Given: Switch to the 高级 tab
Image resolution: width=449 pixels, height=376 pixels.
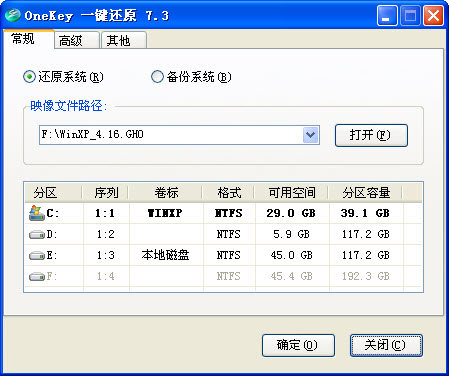Looking at the screenshot, I should 77,40.
